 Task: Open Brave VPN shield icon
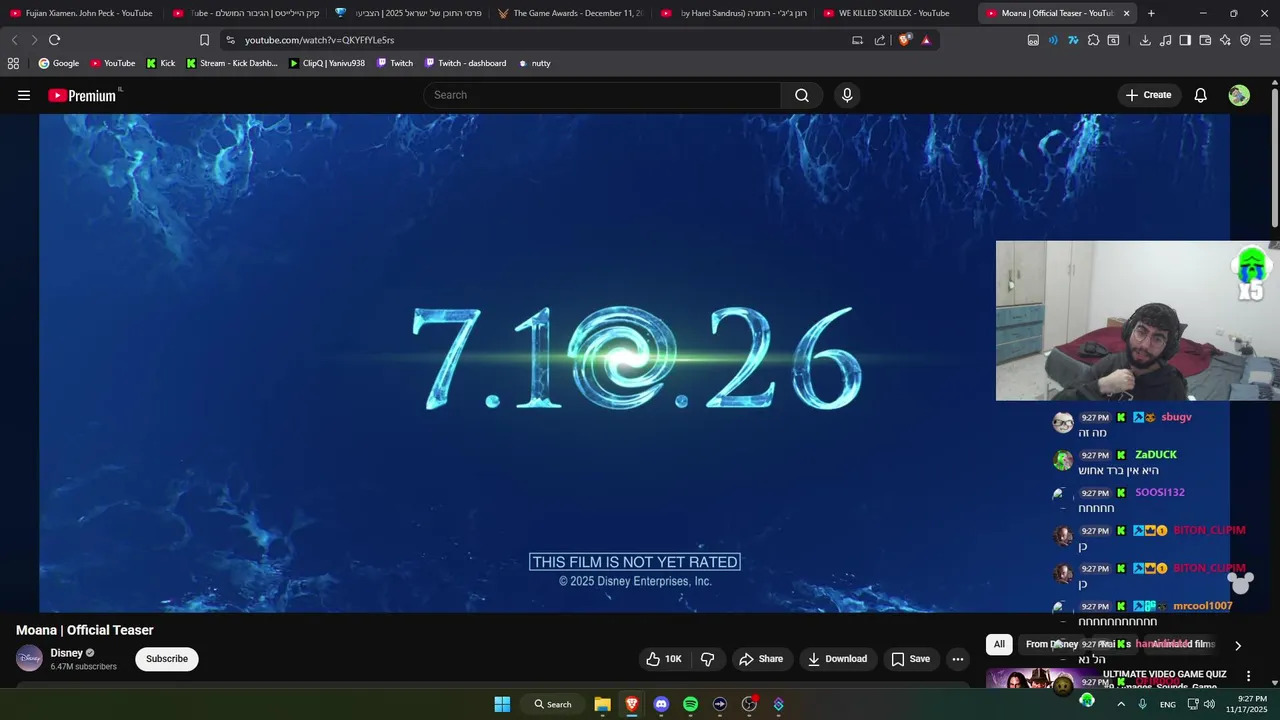pos(1245,40)
